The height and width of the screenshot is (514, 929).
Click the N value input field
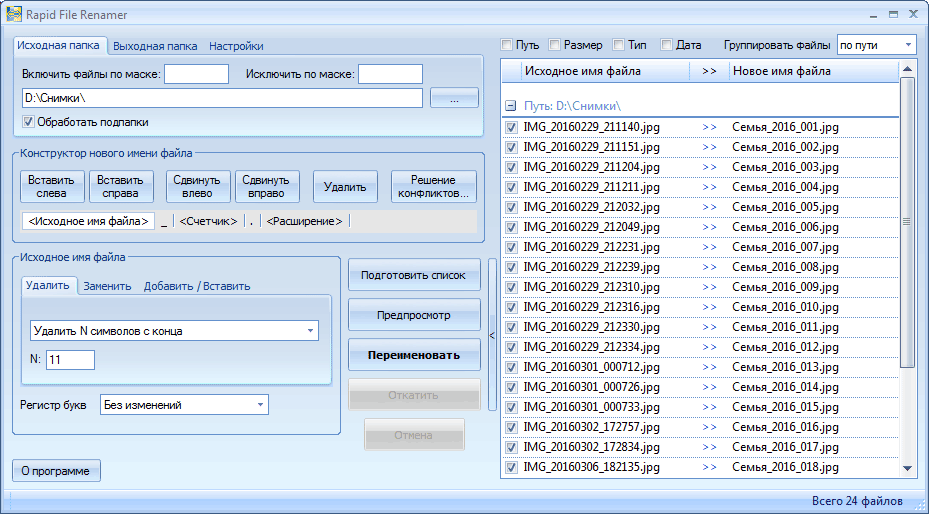click(69, 360)
